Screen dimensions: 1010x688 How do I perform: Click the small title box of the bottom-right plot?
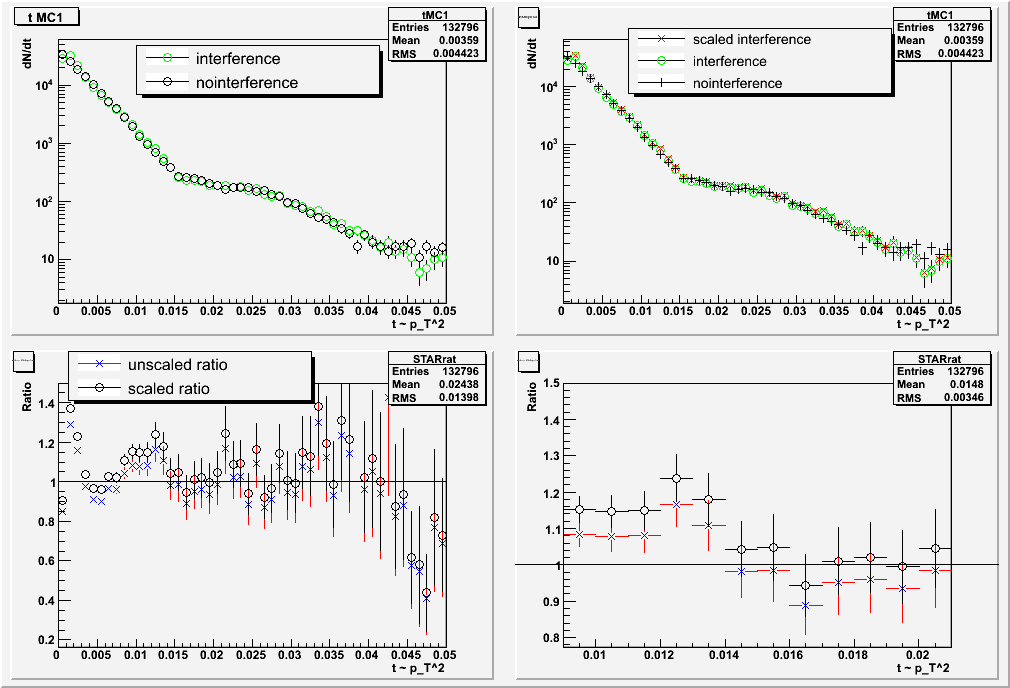tap(529, 357)
